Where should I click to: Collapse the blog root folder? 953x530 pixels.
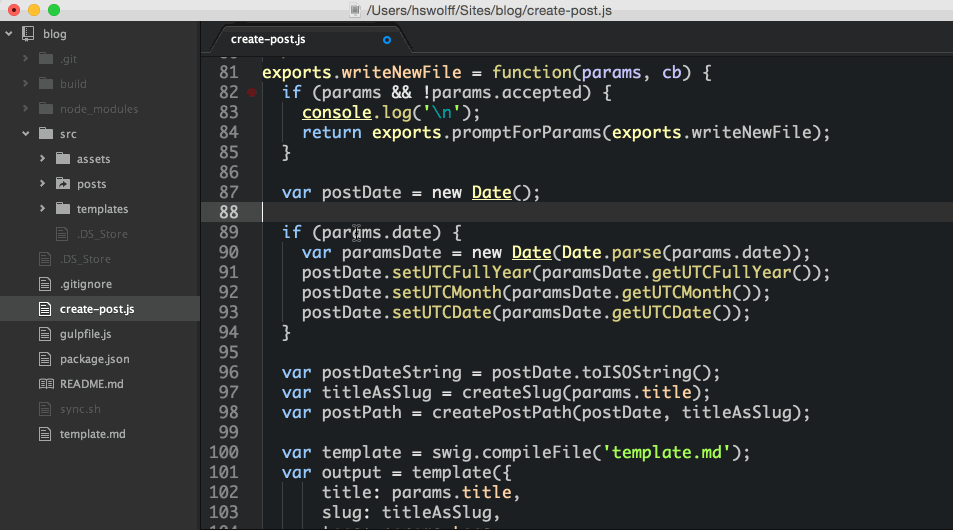pyautogui.click(x=9, y=34)
